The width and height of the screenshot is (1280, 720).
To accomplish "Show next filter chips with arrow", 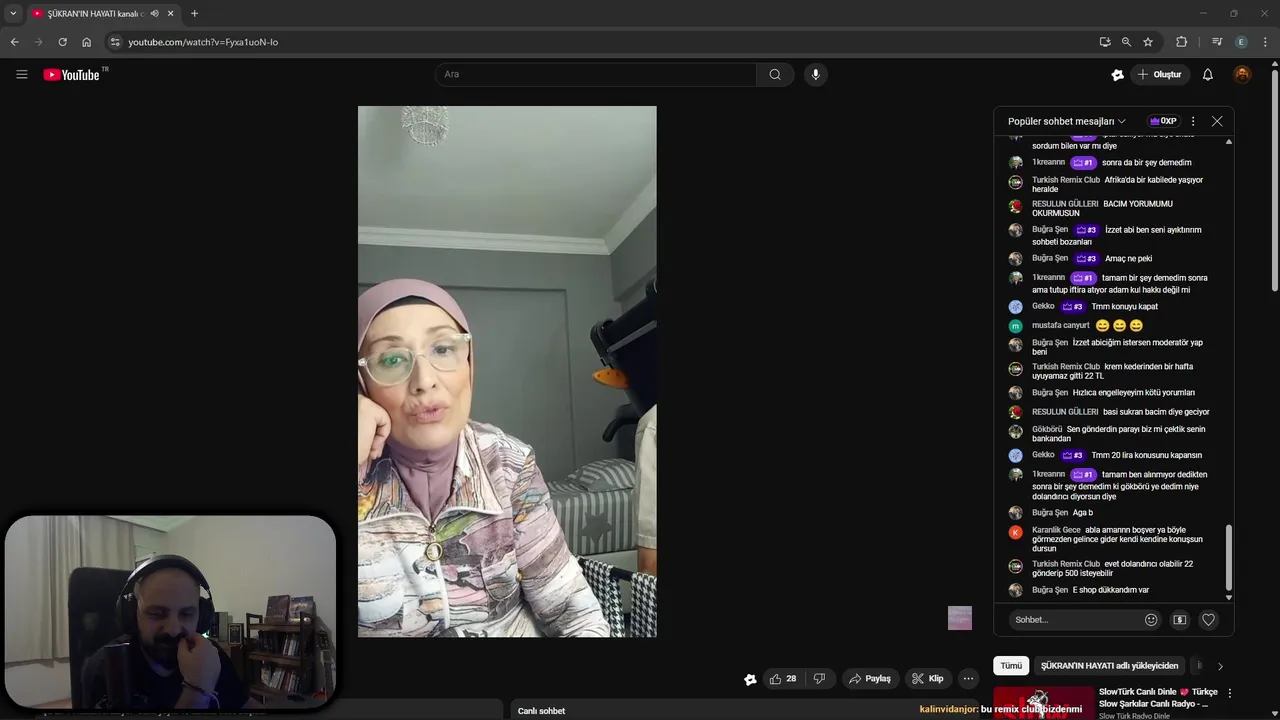I will [x=1220, y=666].
